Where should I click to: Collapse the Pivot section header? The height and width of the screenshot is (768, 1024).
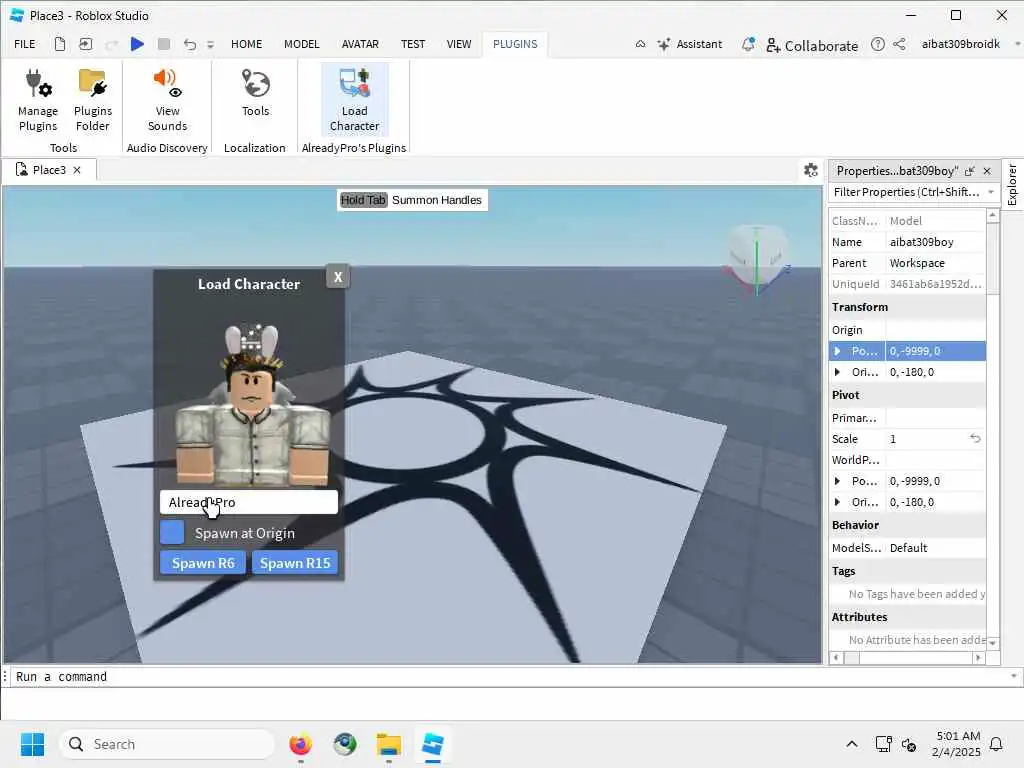click(907, 395)
